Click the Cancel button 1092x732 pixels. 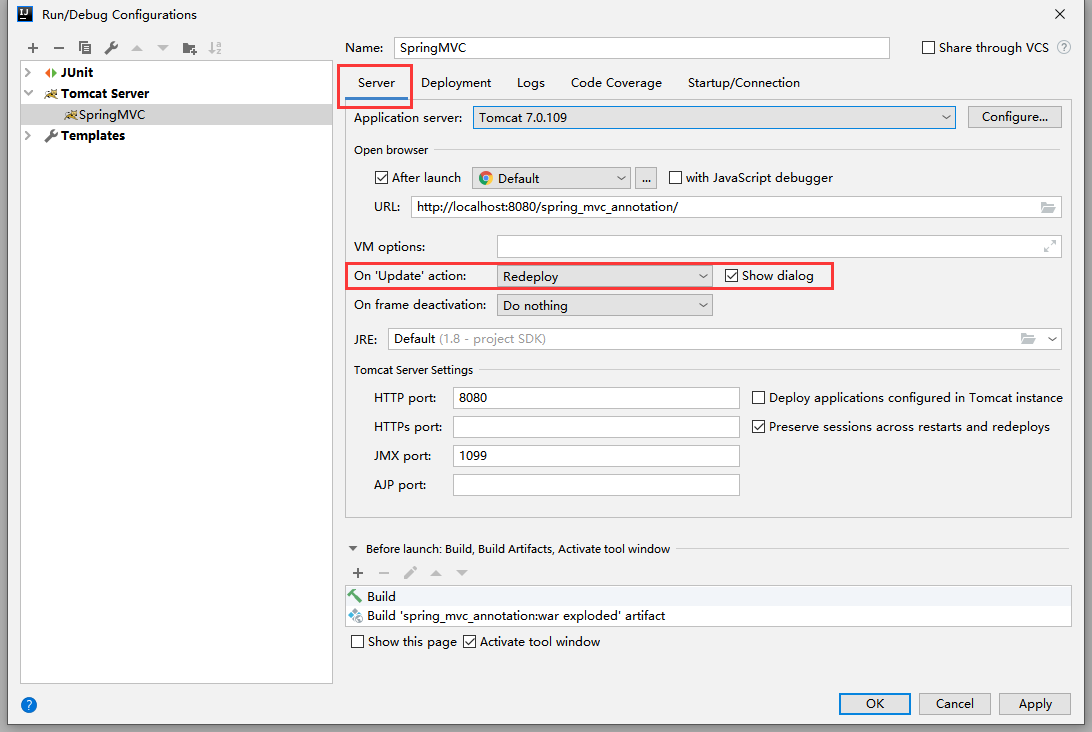955,704
